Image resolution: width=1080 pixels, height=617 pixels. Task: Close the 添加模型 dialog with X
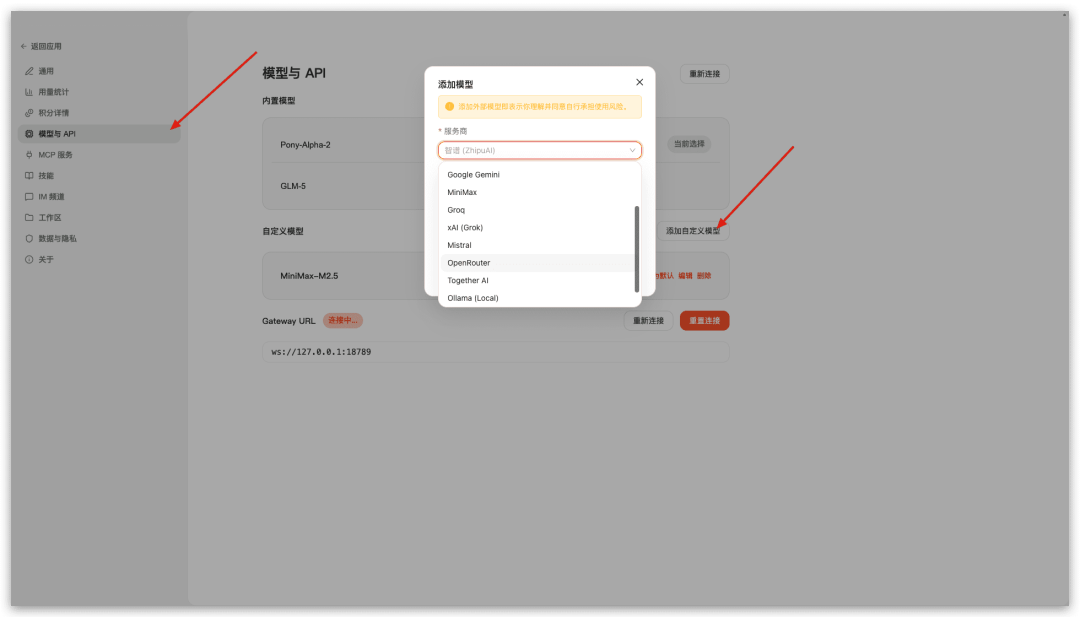(640, 82)
